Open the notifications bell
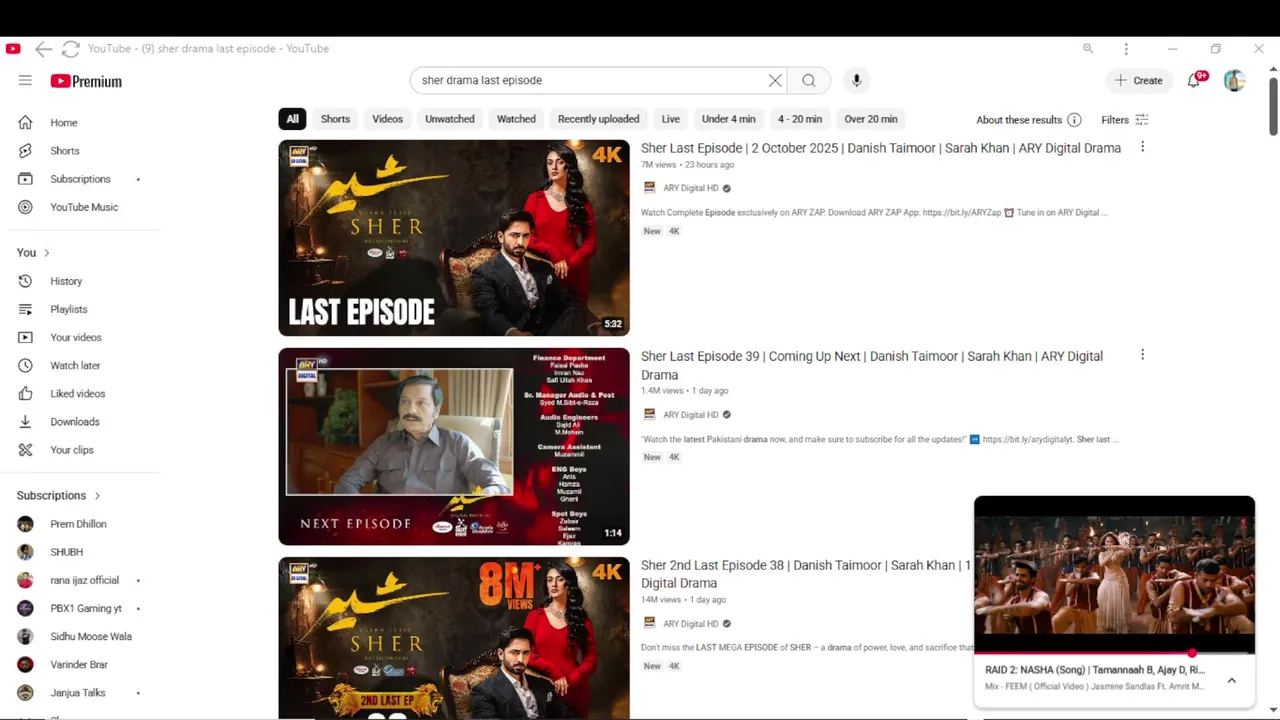The image size is (1280, 720). point(1194,80)
